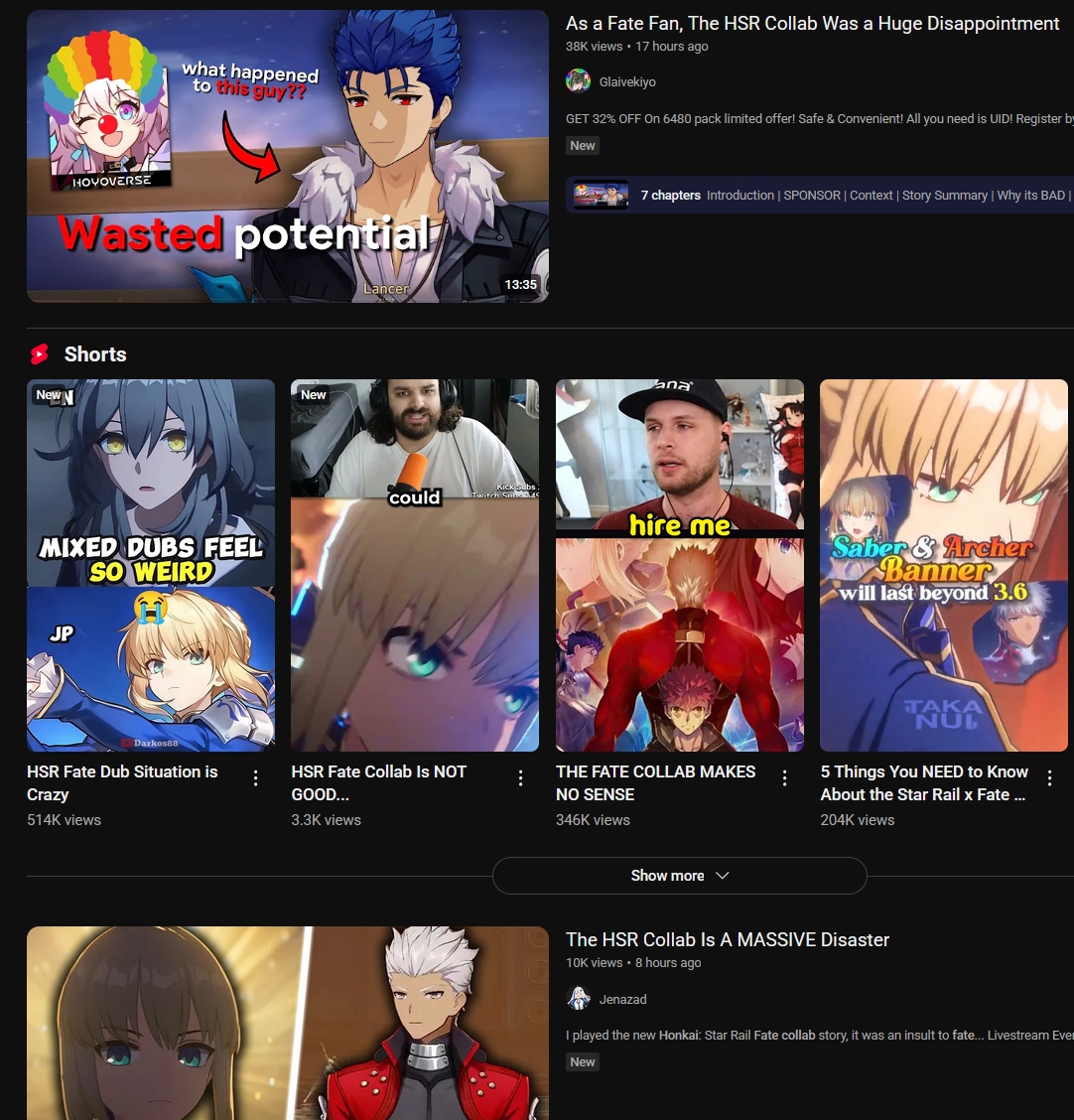Open three-dot menu for THE FATE COLLAB MAKES NO SENSE
The image size is (1074, 1120).
point(785,777)
